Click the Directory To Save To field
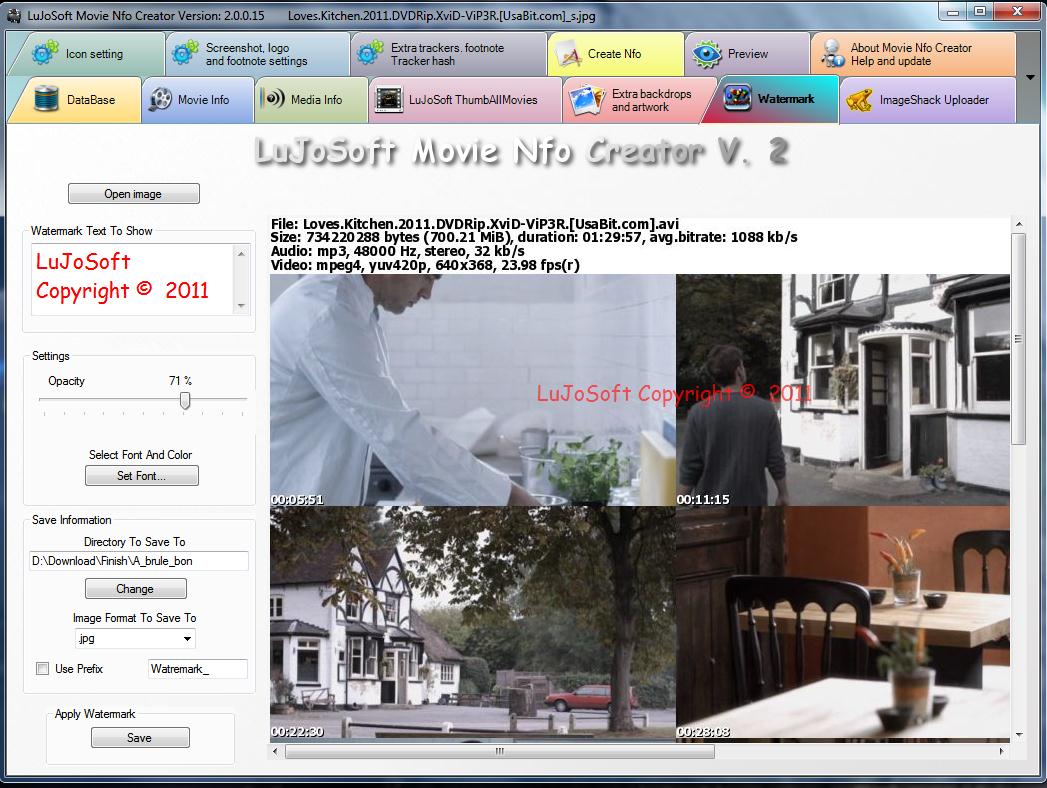 (x=139, y=561)
